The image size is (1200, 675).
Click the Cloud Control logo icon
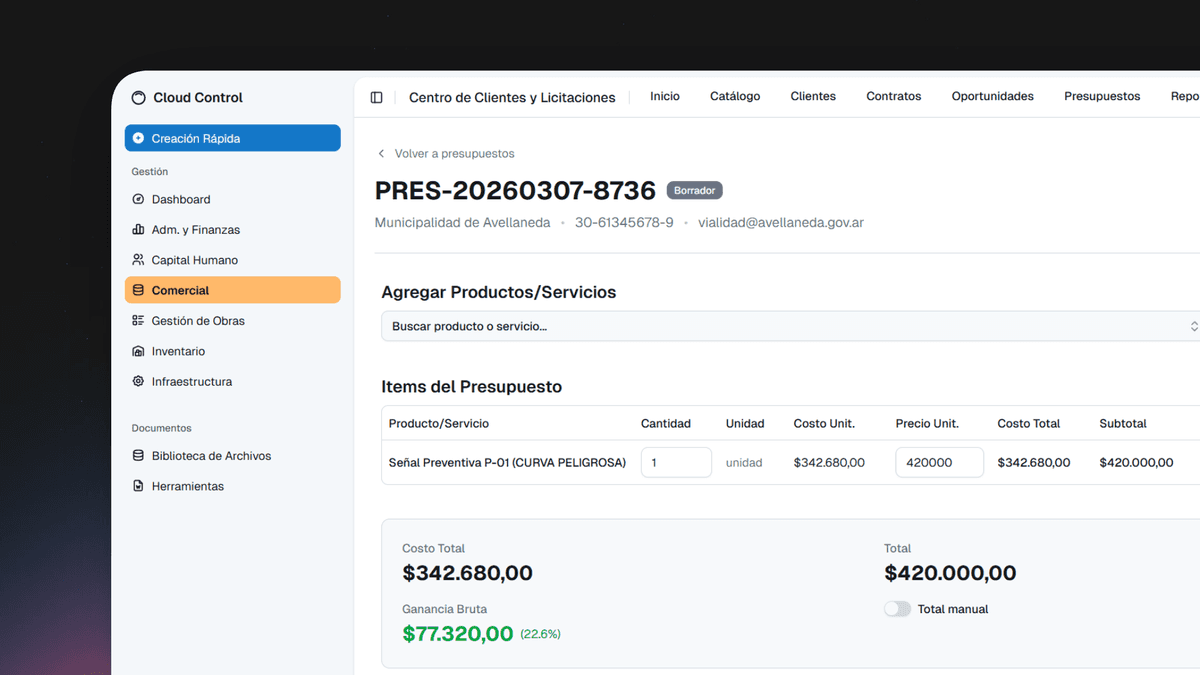pyautogui.click(x=139, y=98)
